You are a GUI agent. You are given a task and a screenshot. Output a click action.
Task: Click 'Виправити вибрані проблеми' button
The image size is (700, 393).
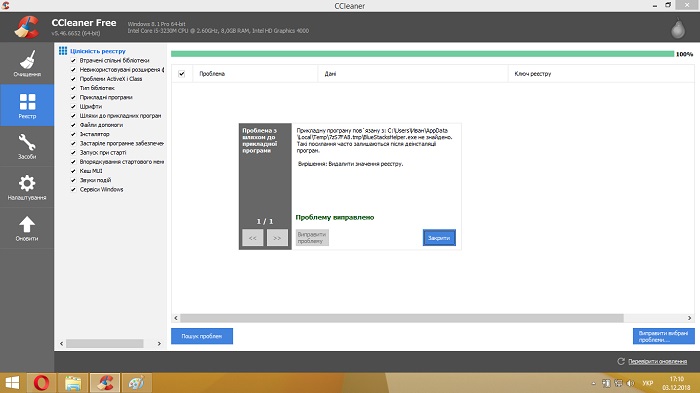663,336
